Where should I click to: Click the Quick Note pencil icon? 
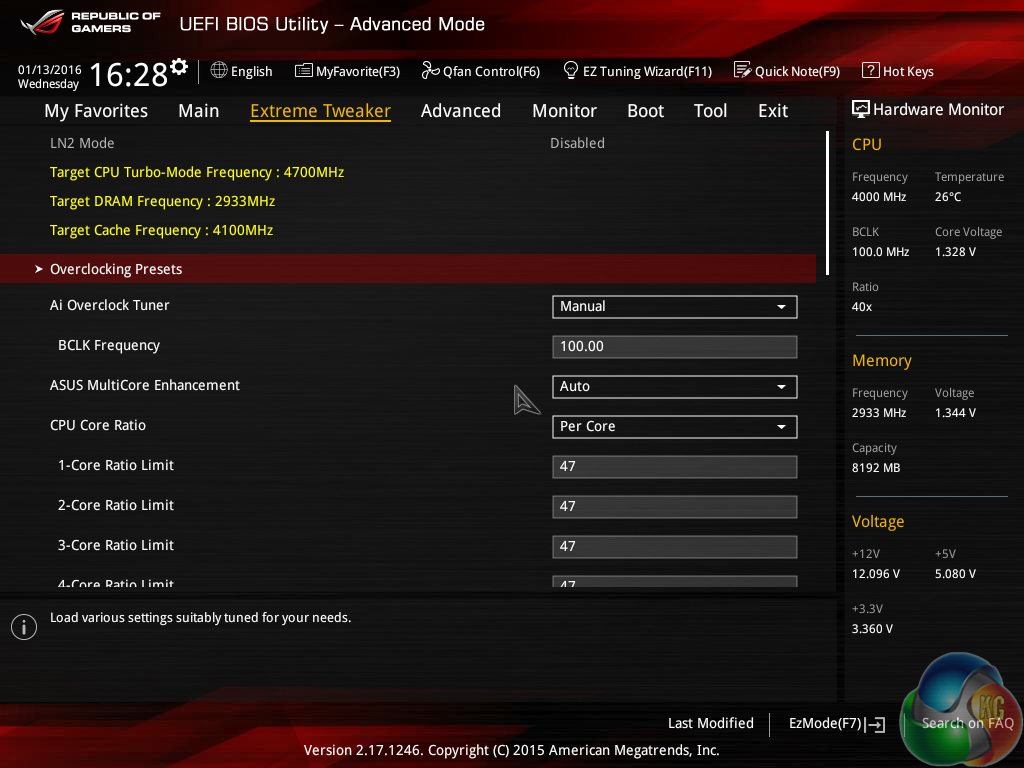click(x=743, y=70)
